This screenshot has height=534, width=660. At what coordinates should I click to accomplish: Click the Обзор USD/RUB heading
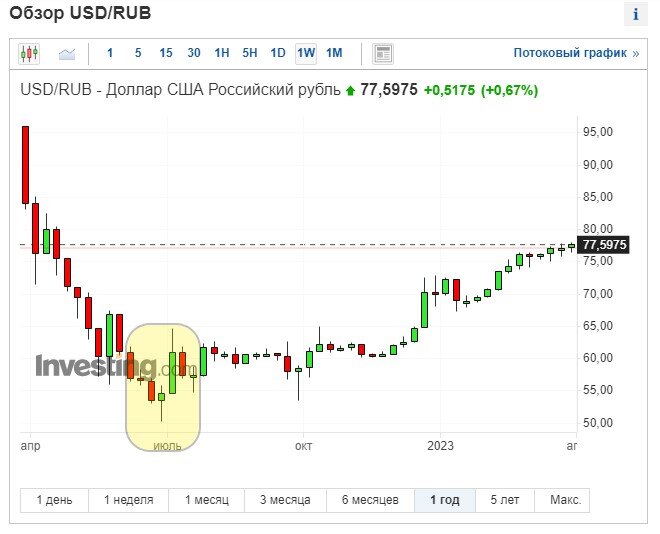[80, 13]
